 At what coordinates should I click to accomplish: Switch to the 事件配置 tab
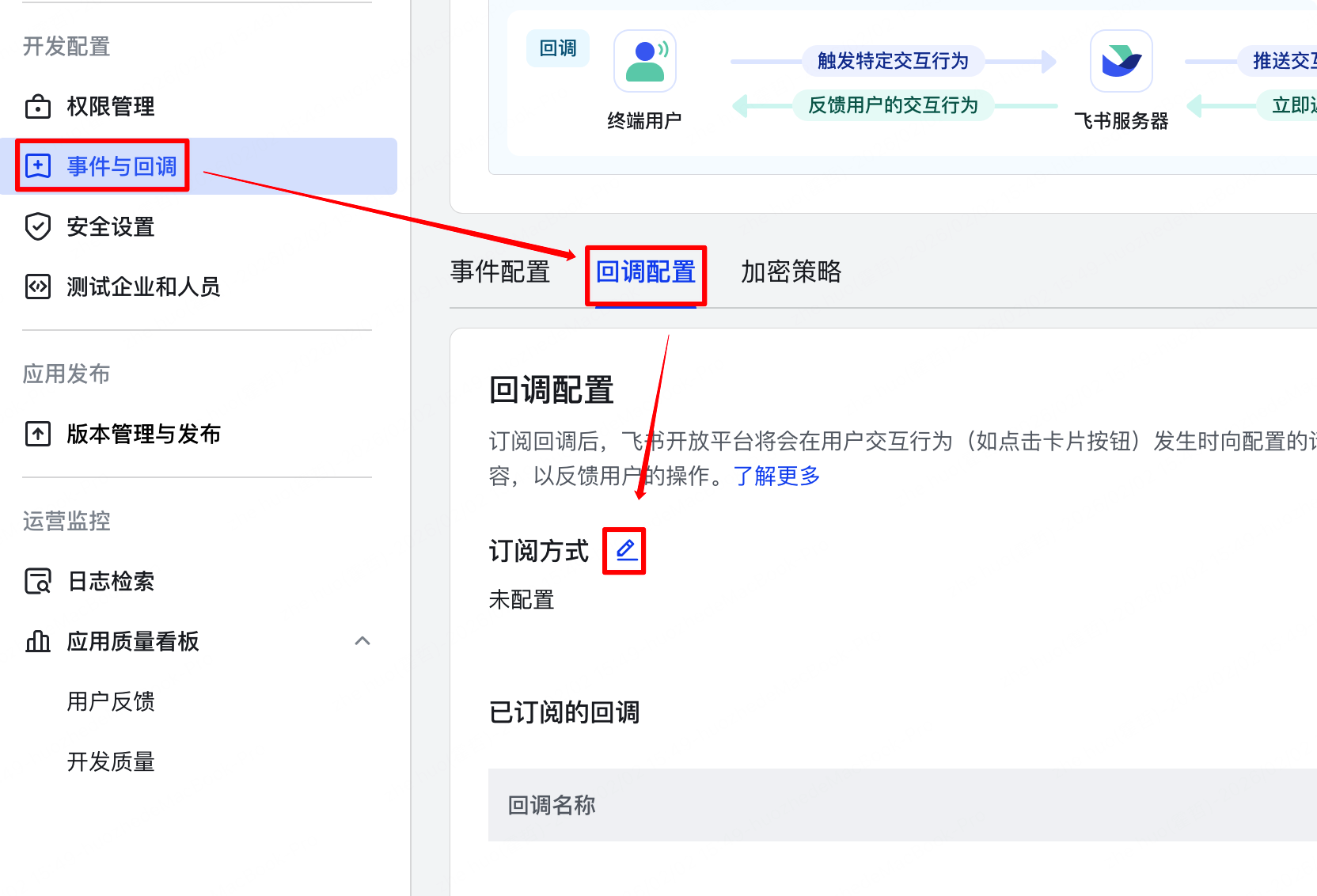(499, 272)
